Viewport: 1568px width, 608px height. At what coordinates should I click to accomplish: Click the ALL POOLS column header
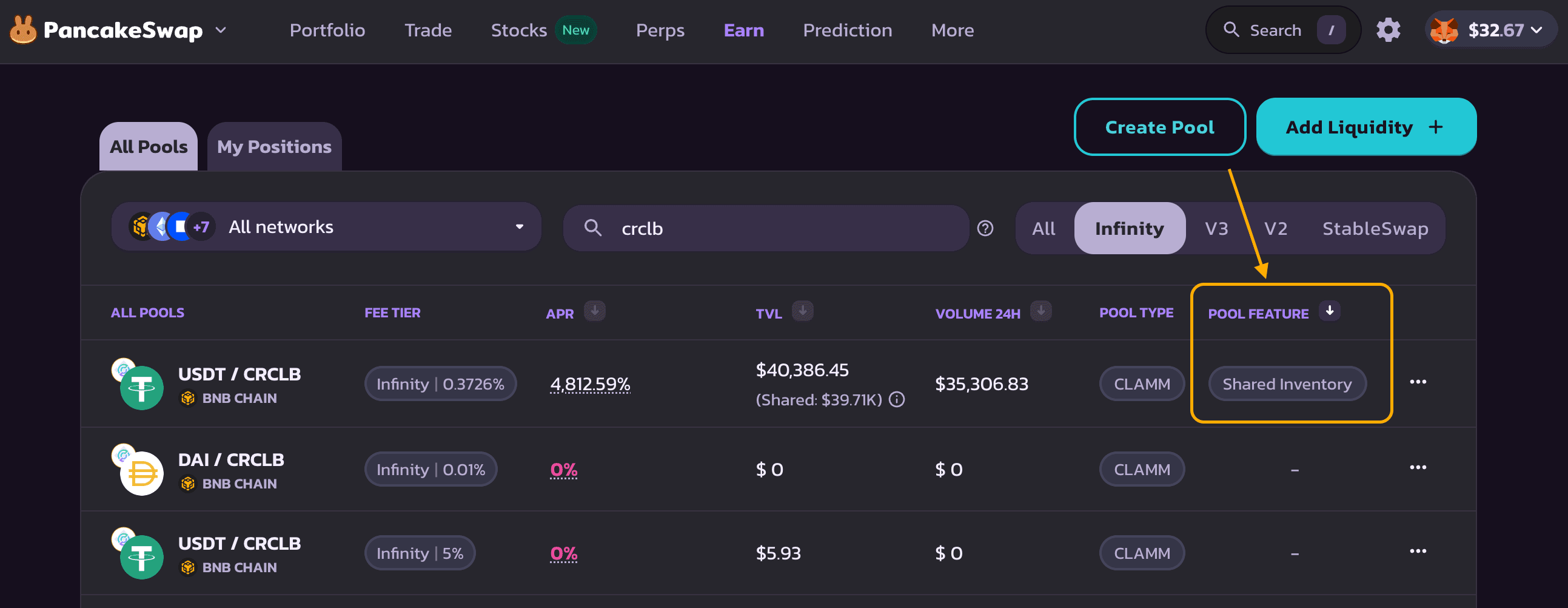(147, 312)
